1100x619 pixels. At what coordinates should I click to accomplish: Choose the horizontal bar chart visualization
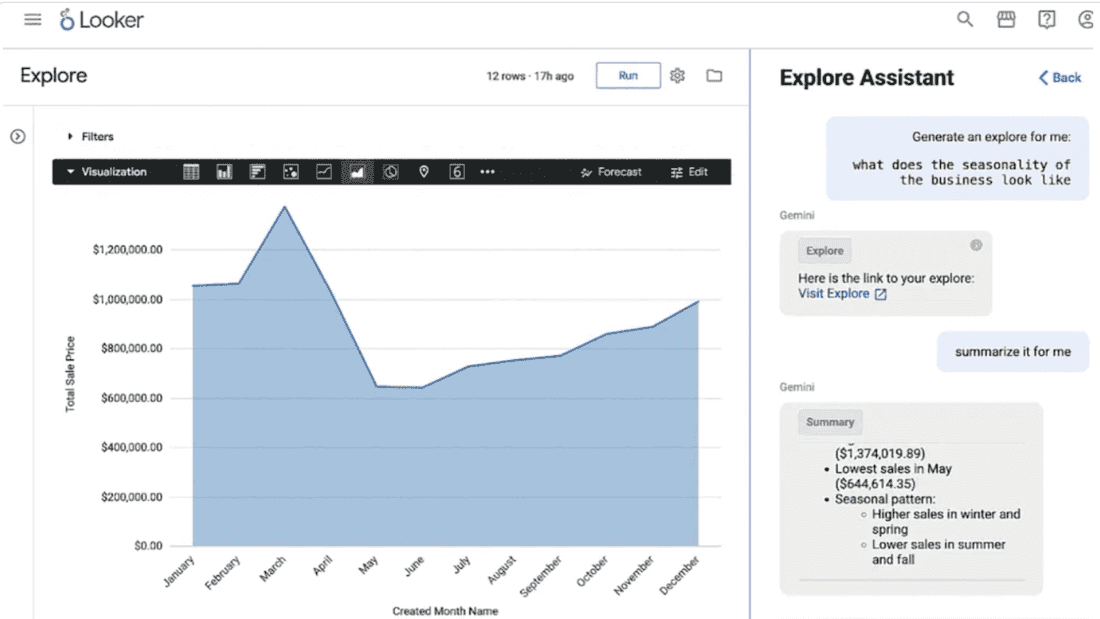tap(257, 172)
